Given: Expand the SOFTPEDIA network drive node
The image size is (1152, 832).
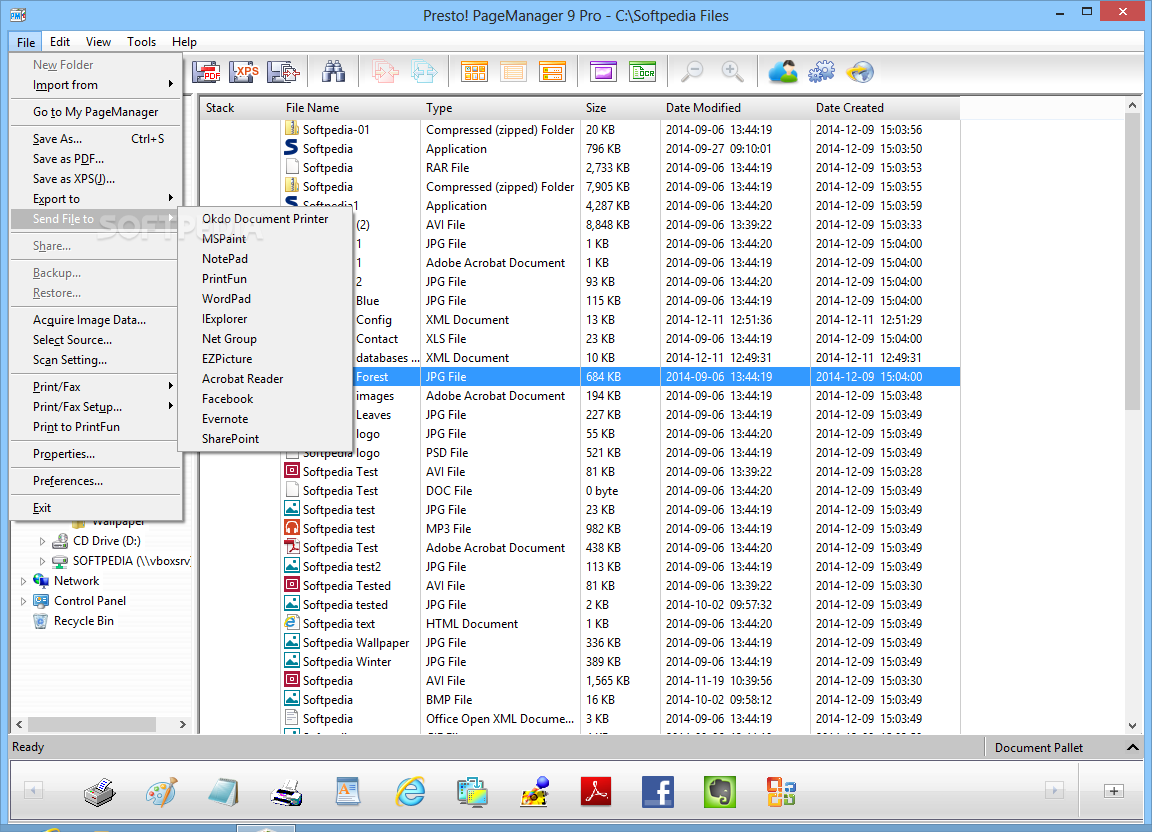Looking at the screenshot, I should pos(42,561).
